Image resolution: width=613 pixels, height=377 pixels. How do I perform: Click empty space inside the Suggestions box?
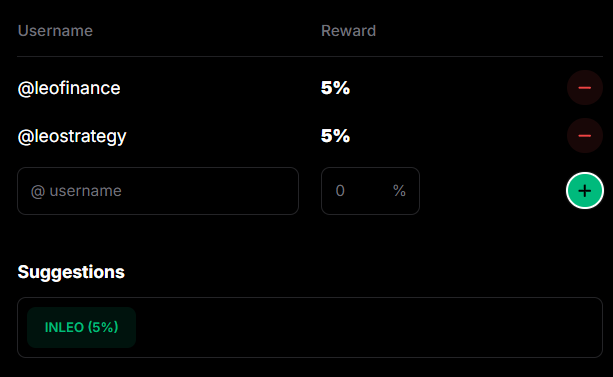click(x=367, y=327)
